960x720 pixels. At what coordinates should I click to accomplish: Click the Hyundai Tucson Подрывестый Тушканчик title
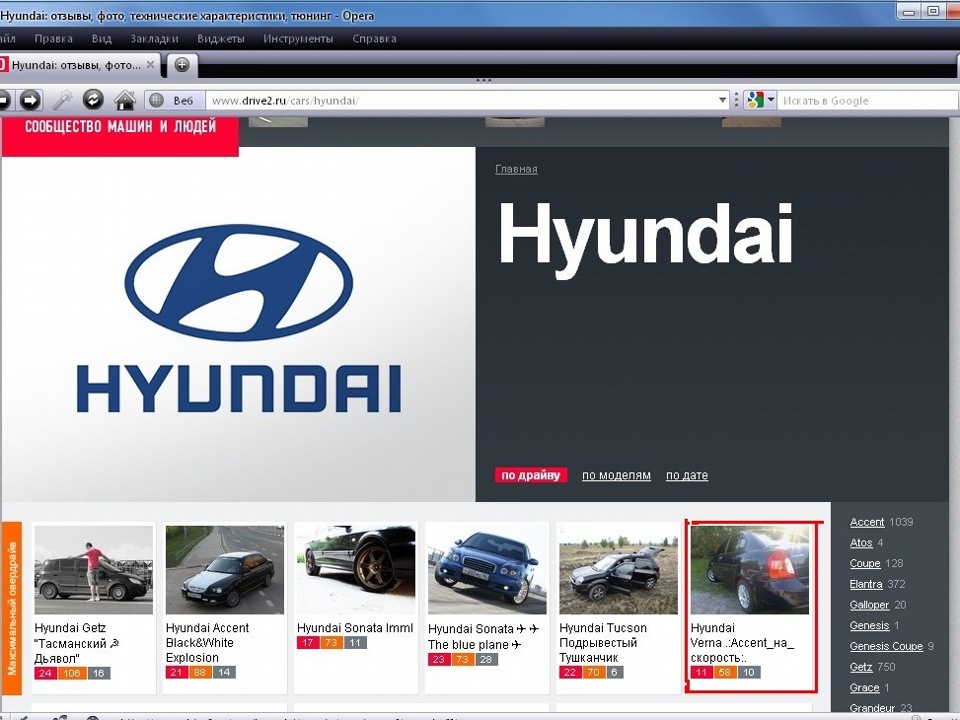pos(603,643)
